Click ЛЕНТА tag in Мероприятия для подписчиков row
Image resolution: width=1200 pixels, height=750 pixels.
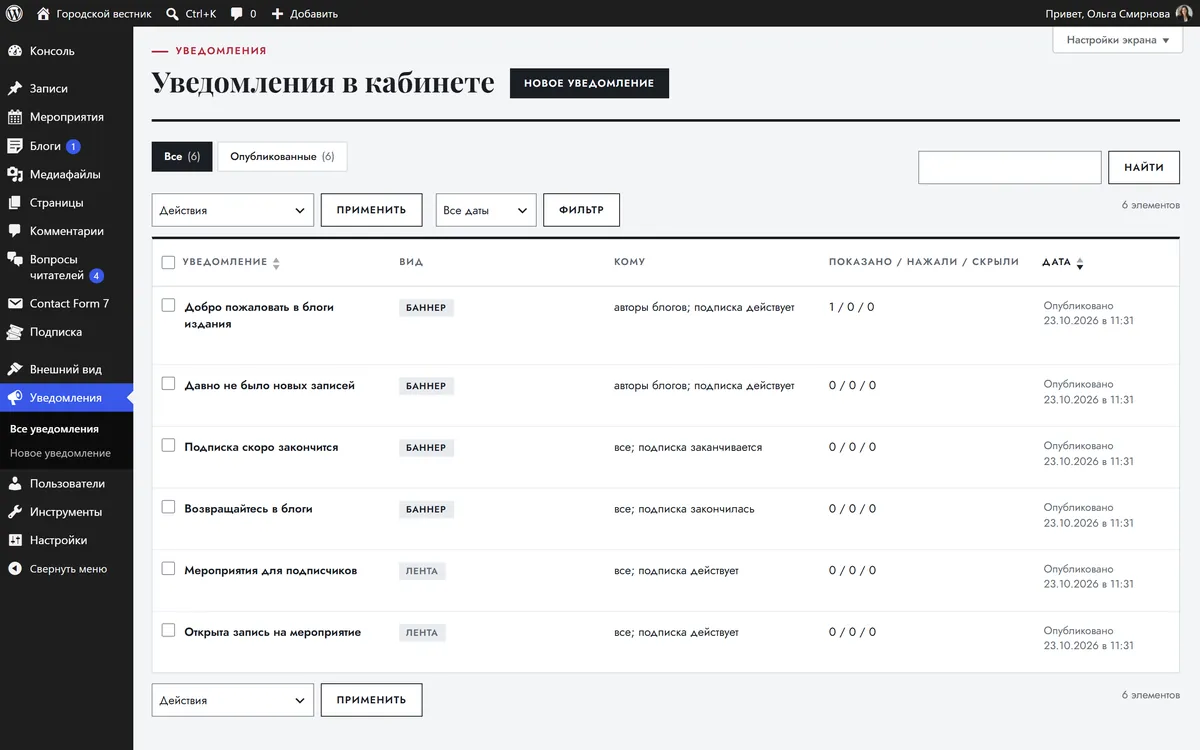(x=422, y=571)
